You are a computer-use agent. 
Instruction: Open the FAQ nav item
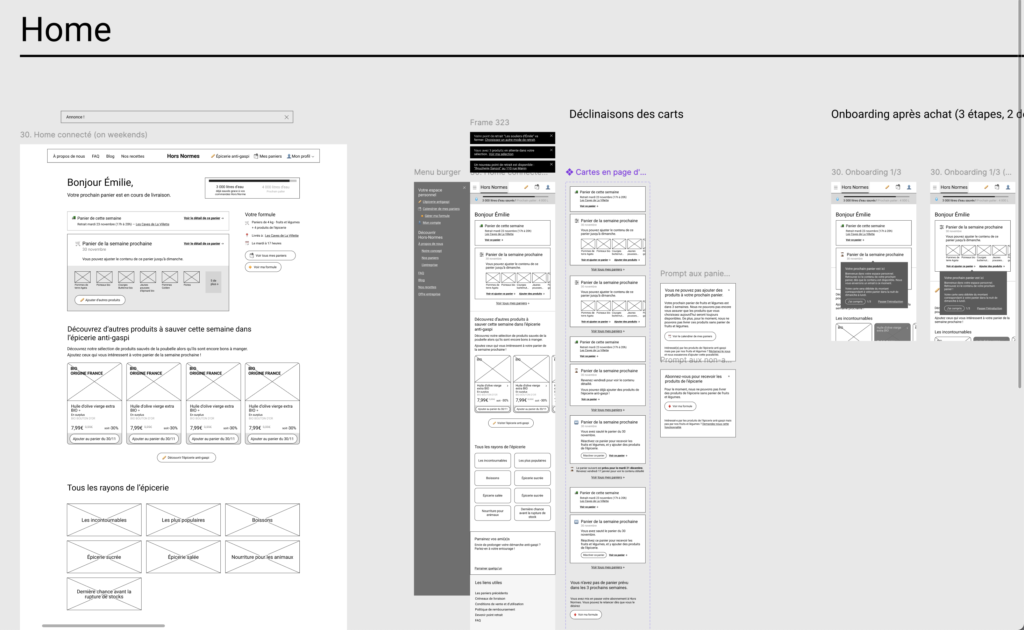[x=96, y=156]
